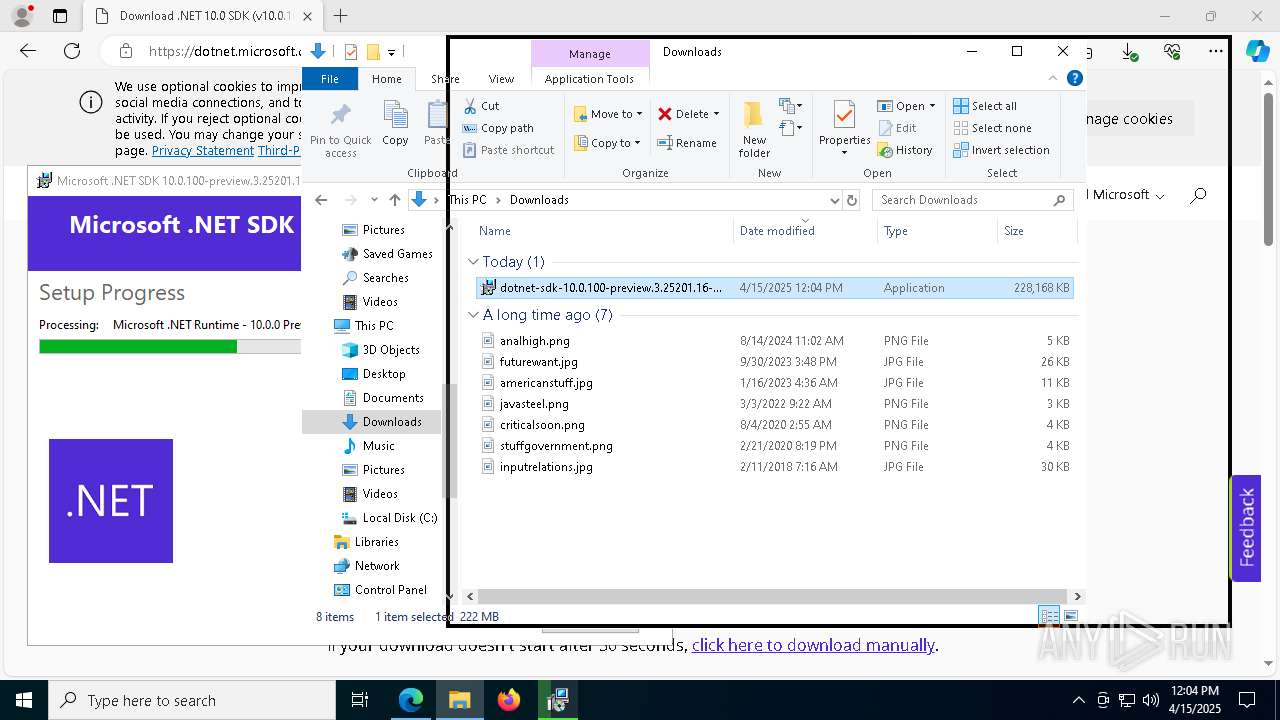The height and width of the screenshot is (720, 1280).
Task: Open the Open button dropdown
Action: (x=932, y=106)
